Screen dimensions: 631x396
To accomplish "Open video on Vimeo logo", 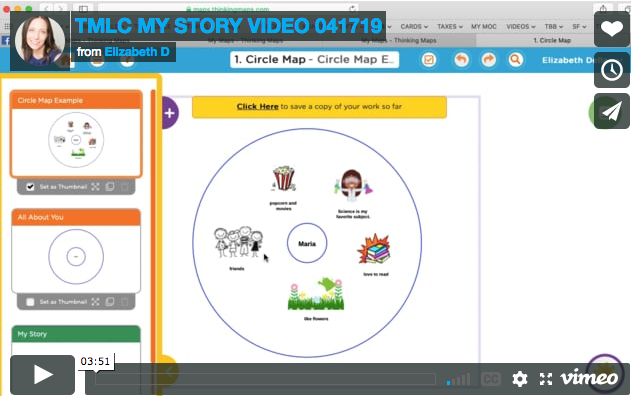I will 589,377.
